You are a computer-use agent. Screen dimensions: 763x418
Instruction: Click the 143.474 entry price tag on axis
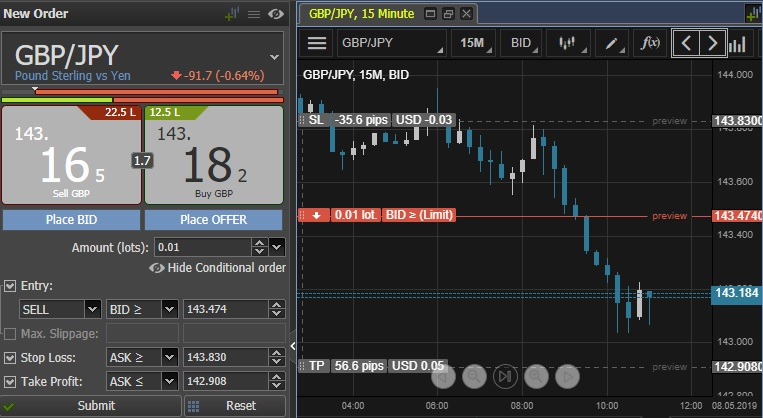point(737,216)
